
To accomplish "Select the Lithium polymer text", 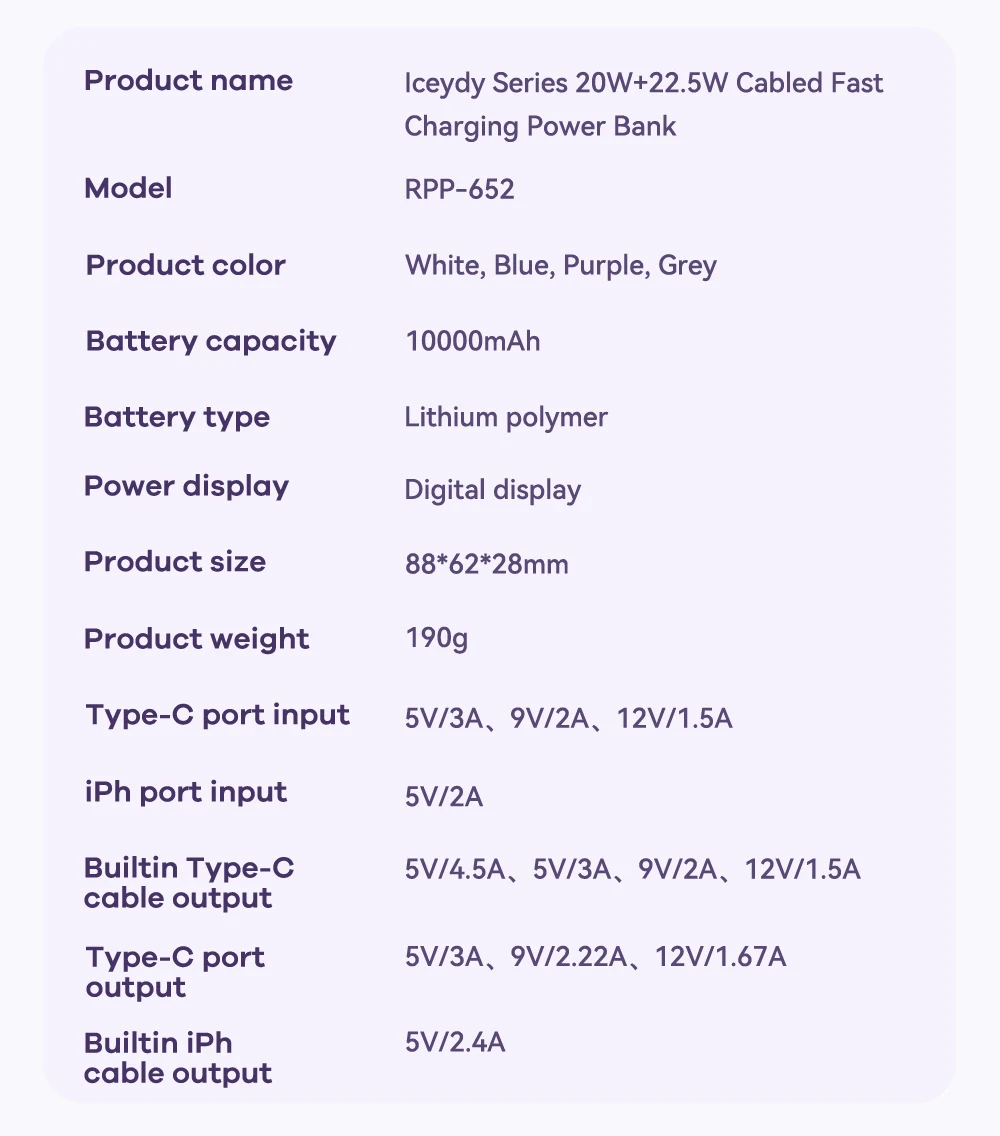I will [x=505, y=417].
